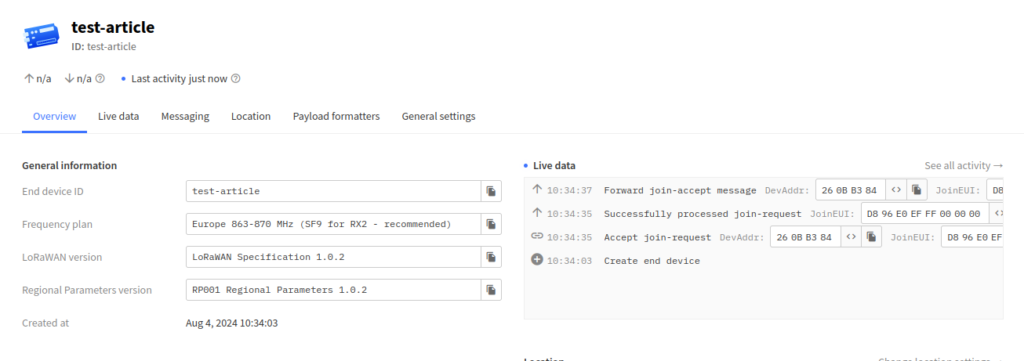Click the uplink n/a counter

(x=37, y=78)
